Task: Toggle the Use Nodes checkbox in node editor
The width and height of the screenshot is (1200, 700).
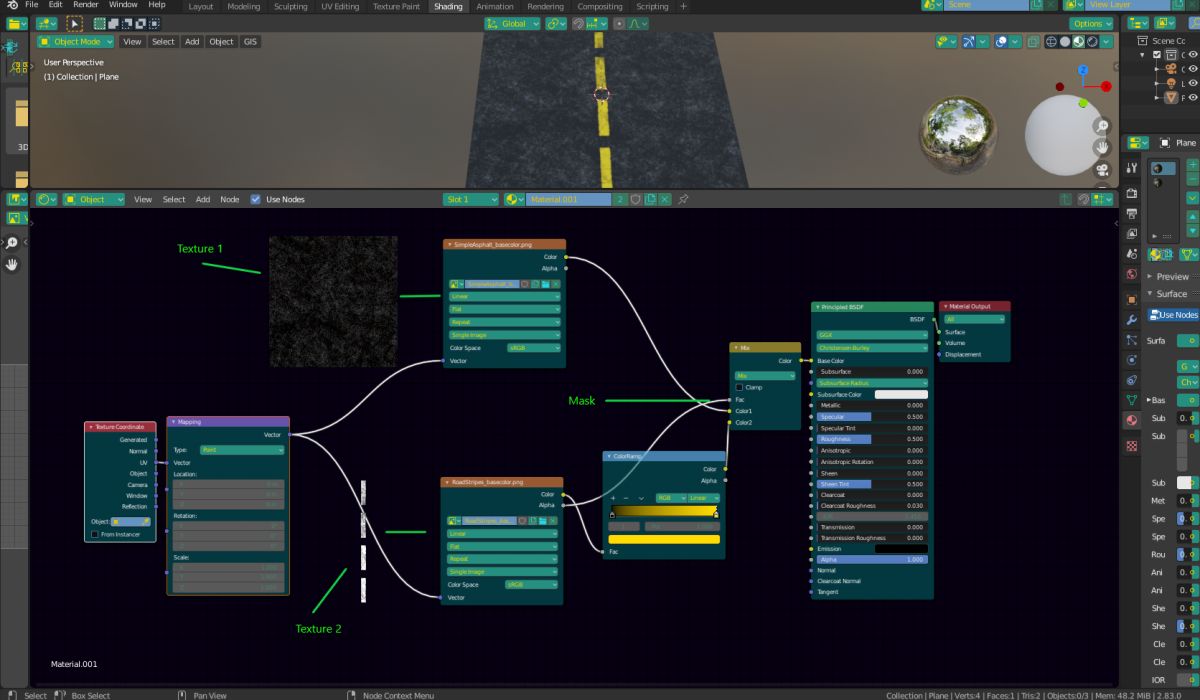Action: pos(256,199)
